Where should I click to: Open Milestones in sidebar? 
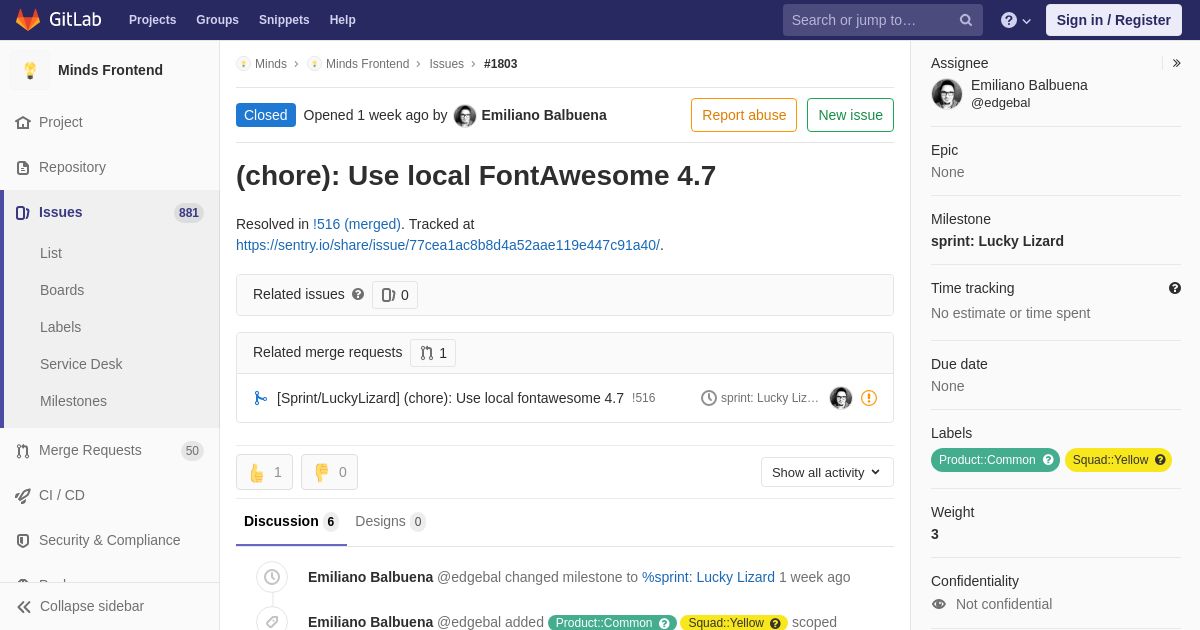[73, 401]
